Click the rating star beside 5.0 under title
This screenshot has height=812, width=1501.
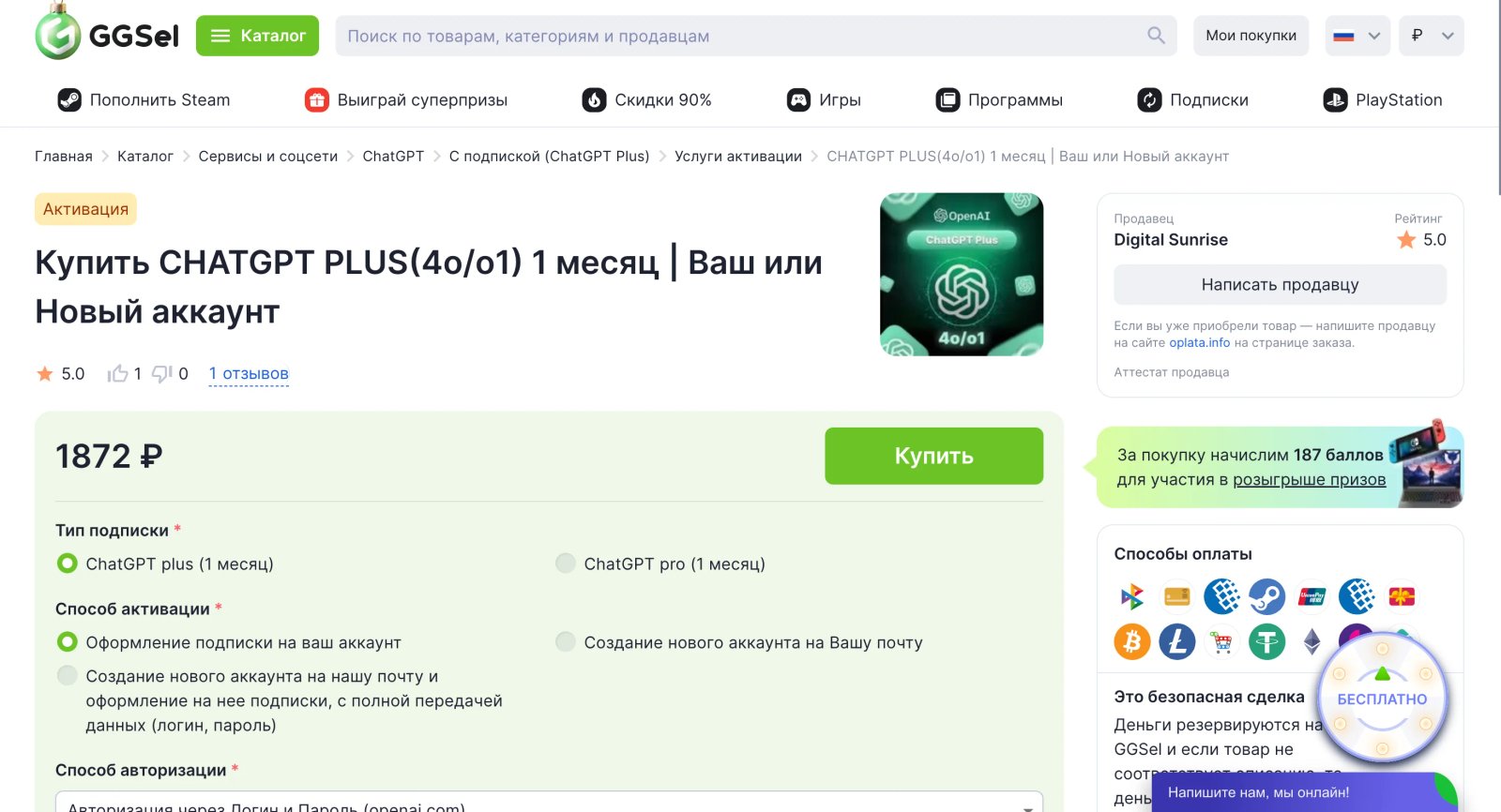click(x=44, y=374)
